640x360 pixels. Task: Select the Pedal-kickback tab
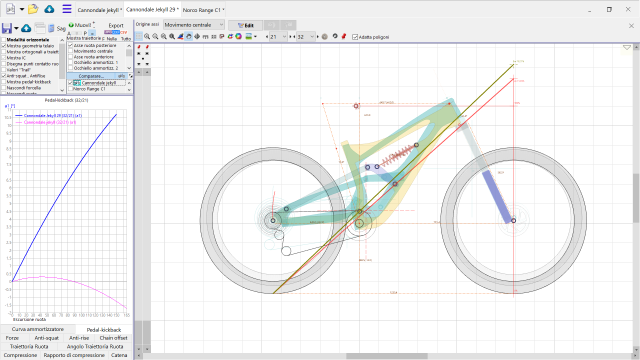(x=104, y=330)
